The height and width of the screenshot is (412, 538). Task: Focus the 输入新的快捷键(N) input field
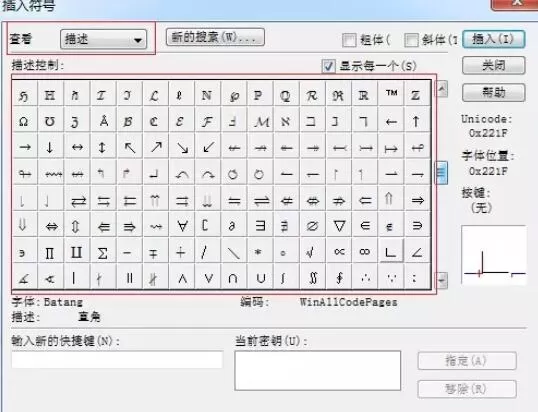tap(117, 360)
